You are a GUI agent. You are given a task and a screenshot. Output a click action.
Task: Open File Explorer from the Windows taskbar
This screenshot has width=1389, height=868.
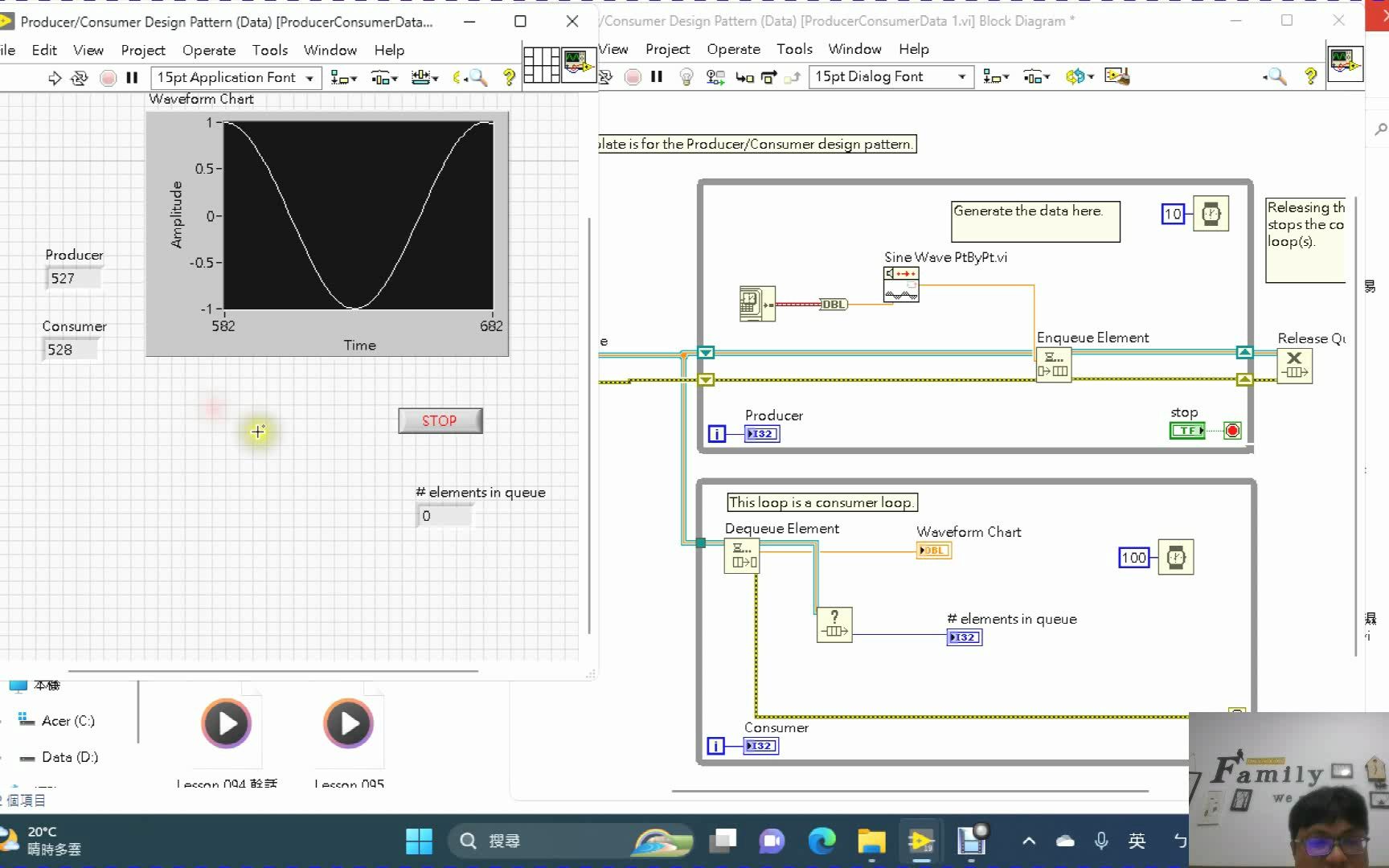pos(872,841)
